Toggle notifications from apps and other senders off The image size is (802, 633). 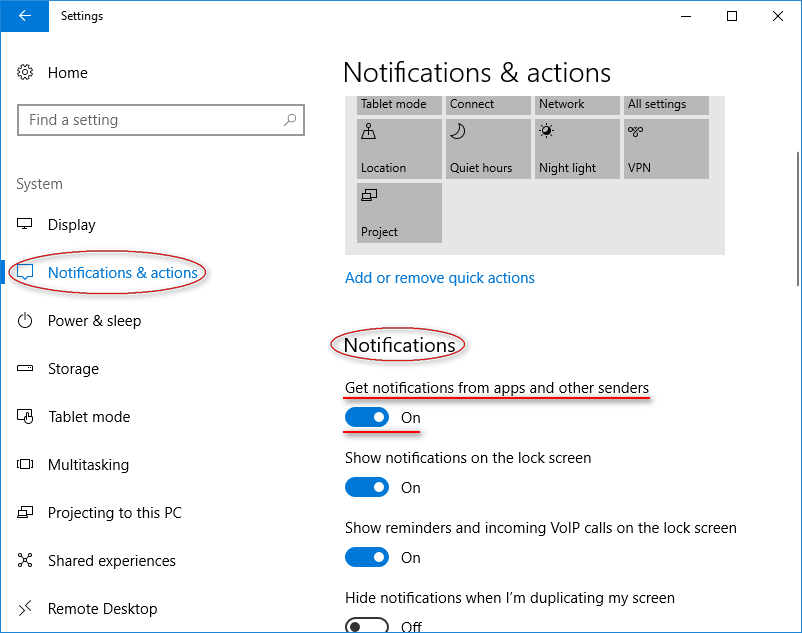(x=367, y=417)
